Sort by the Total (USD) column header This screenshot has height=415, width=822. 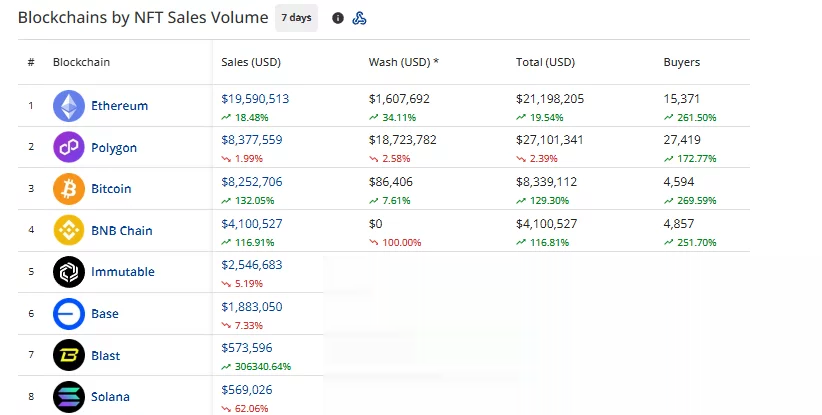point(545,62)
